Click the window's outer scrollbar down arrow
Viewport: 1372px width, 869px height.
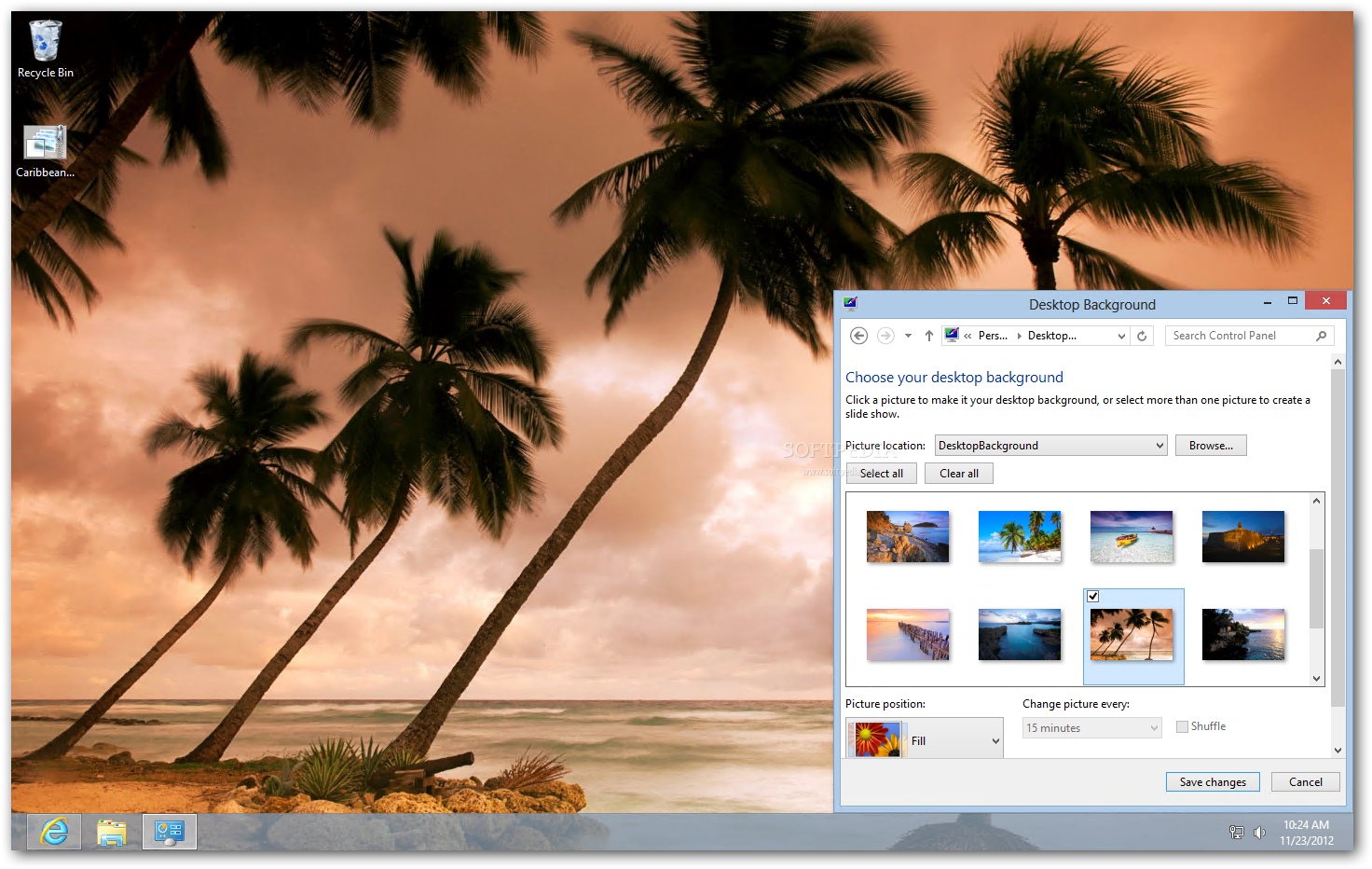(x=1338, y=750)
